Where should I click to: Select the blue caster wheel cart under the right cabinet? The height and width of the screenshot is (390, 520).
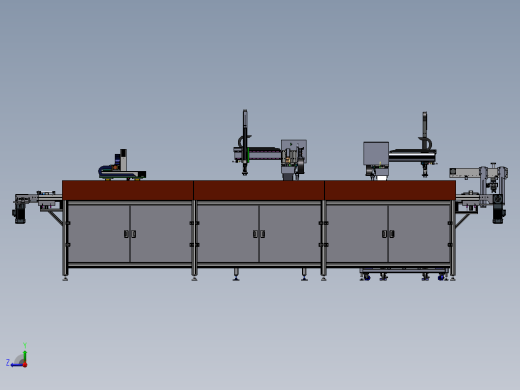pyautogui.click(x=404, y=274)
